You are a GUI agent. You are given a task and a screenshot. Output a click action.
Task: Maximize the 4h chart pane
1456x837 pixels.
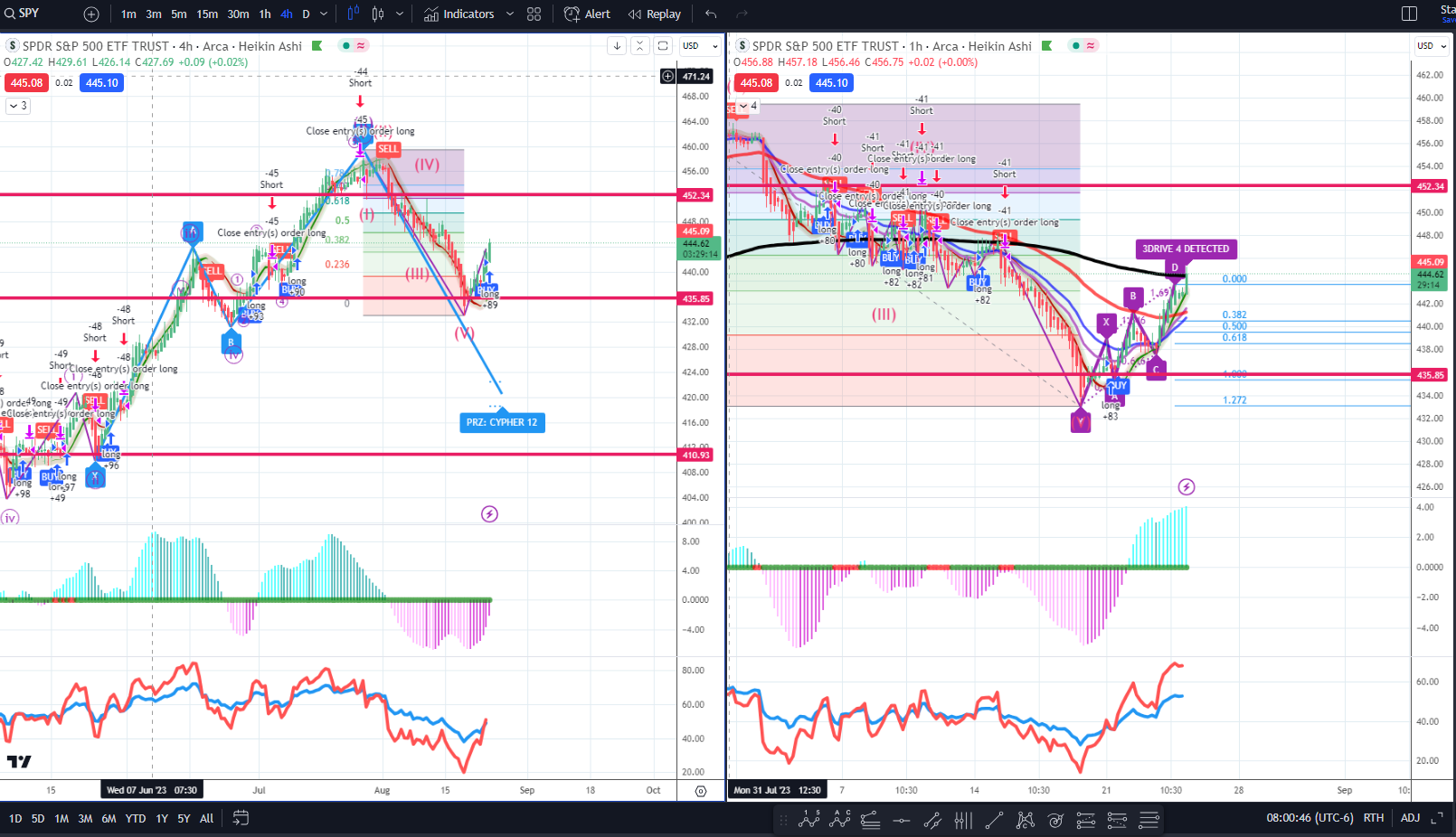tap(663, 45)
